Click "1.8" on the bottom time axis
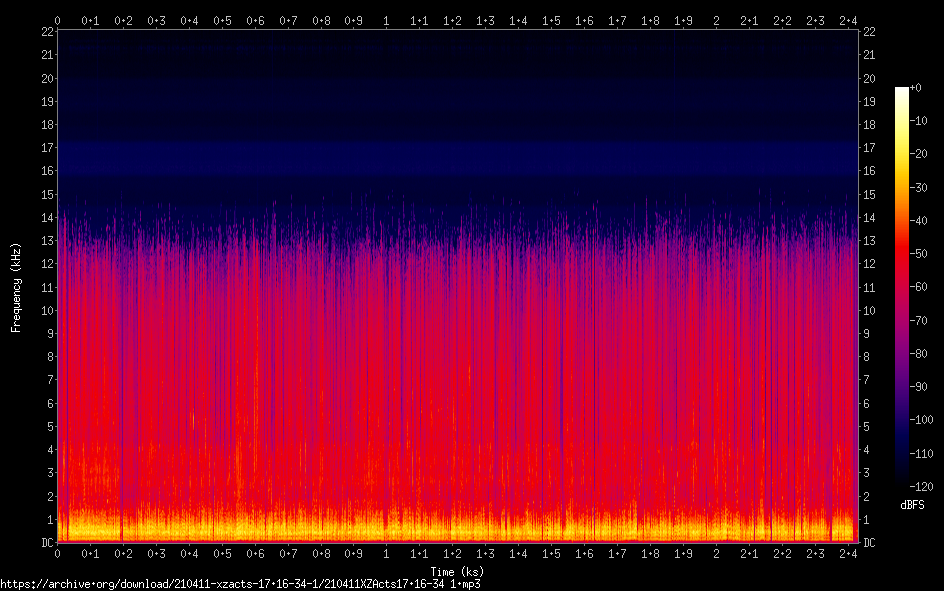 click(650, 554)
